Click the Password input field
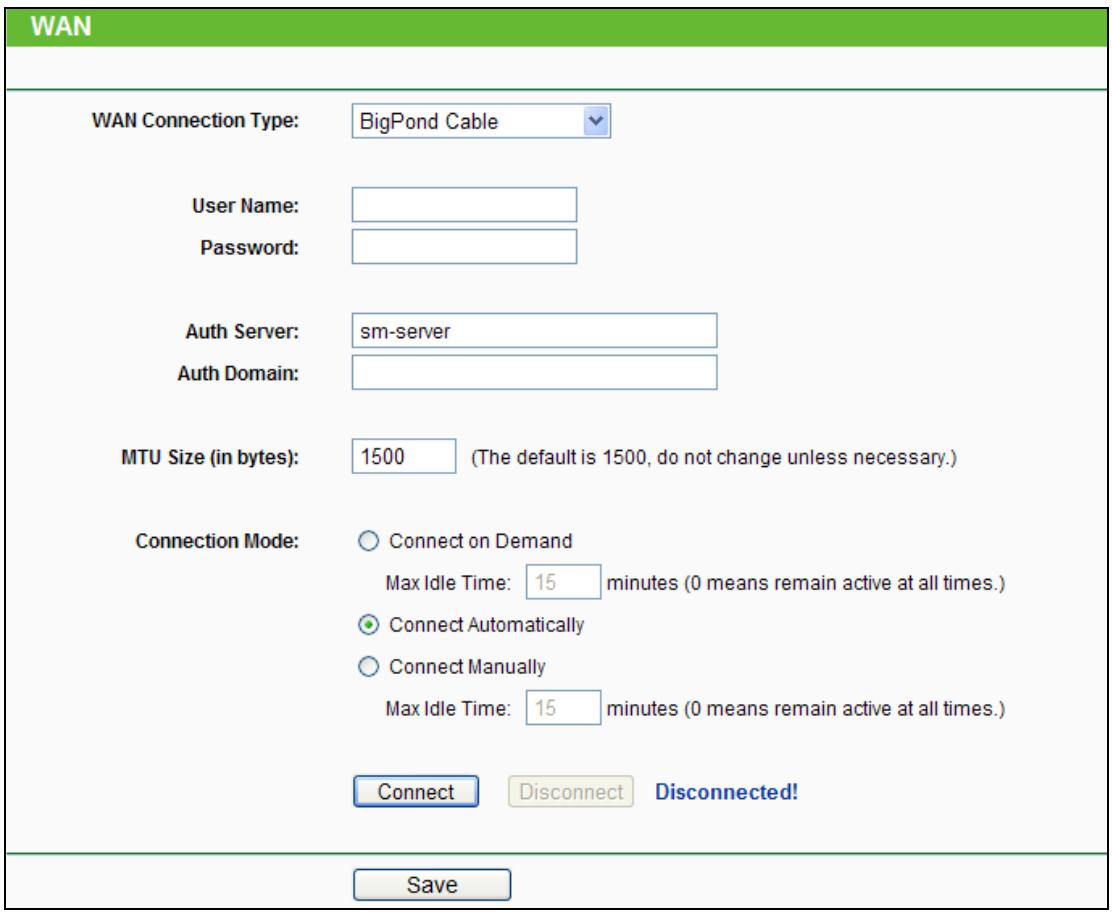 pos(464,247)
